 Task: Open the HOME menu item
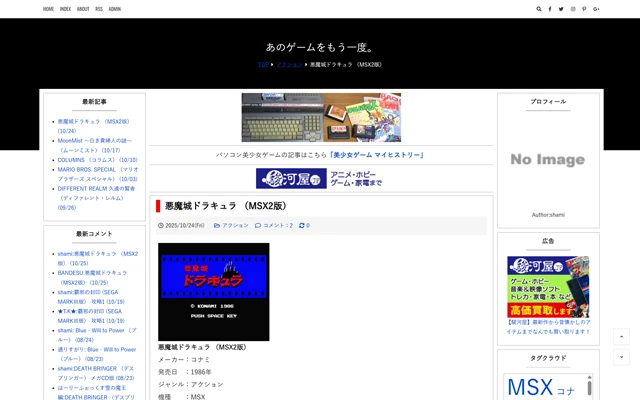click(49, 9)
